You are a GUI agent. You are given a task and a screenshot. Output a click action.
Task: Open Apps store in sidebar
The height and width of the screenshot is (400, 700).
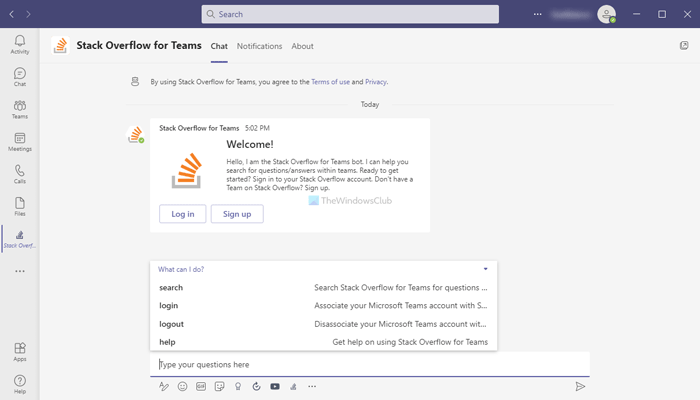[20, 352]
